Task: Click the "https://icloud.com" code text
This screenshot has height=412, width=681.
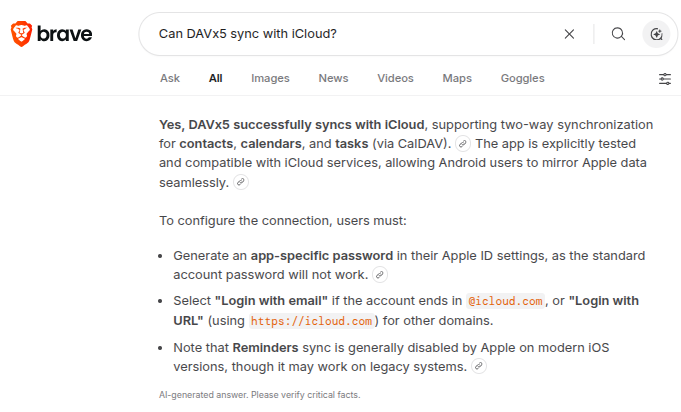Action: click(311, 321)
